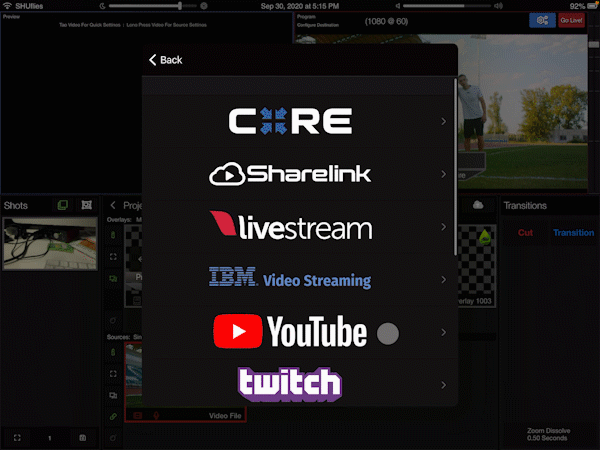Click the YouTube logo
The width and height of the screenshot is (600, 450).
tap(290, 332)
